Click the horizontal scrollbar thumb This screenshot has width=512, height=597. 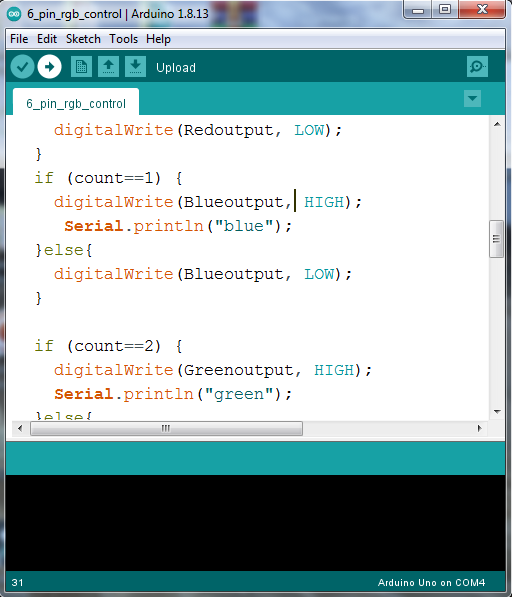click(x=166, y=428)
